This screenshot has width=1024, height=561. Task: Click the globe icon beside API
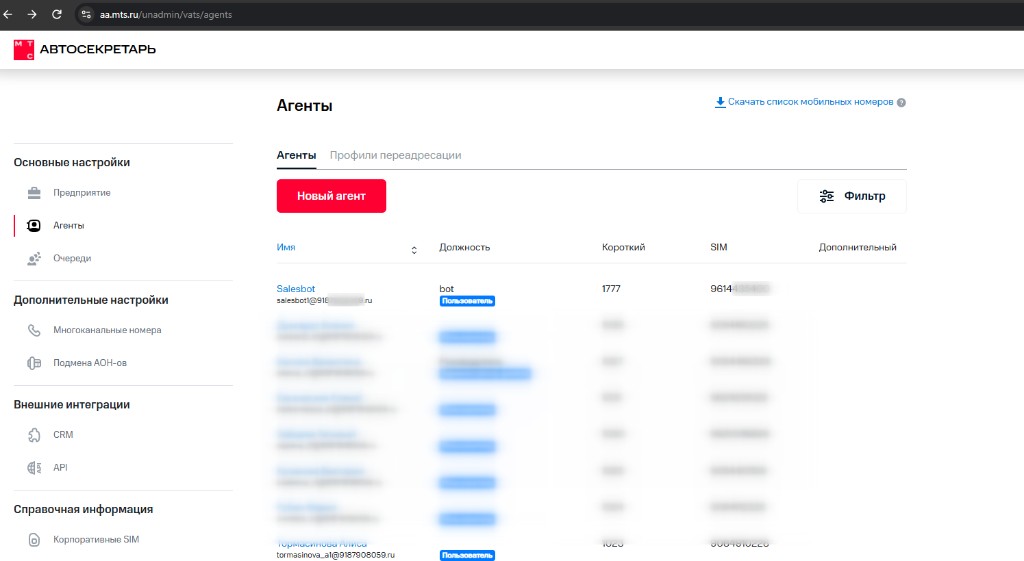click(34, 468)
